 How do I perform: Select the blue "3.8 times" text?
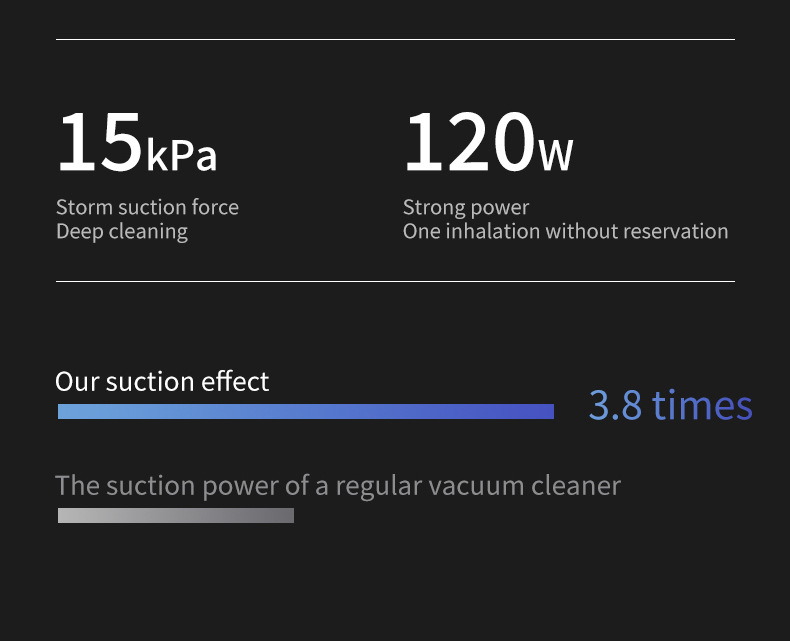(670, 406)
